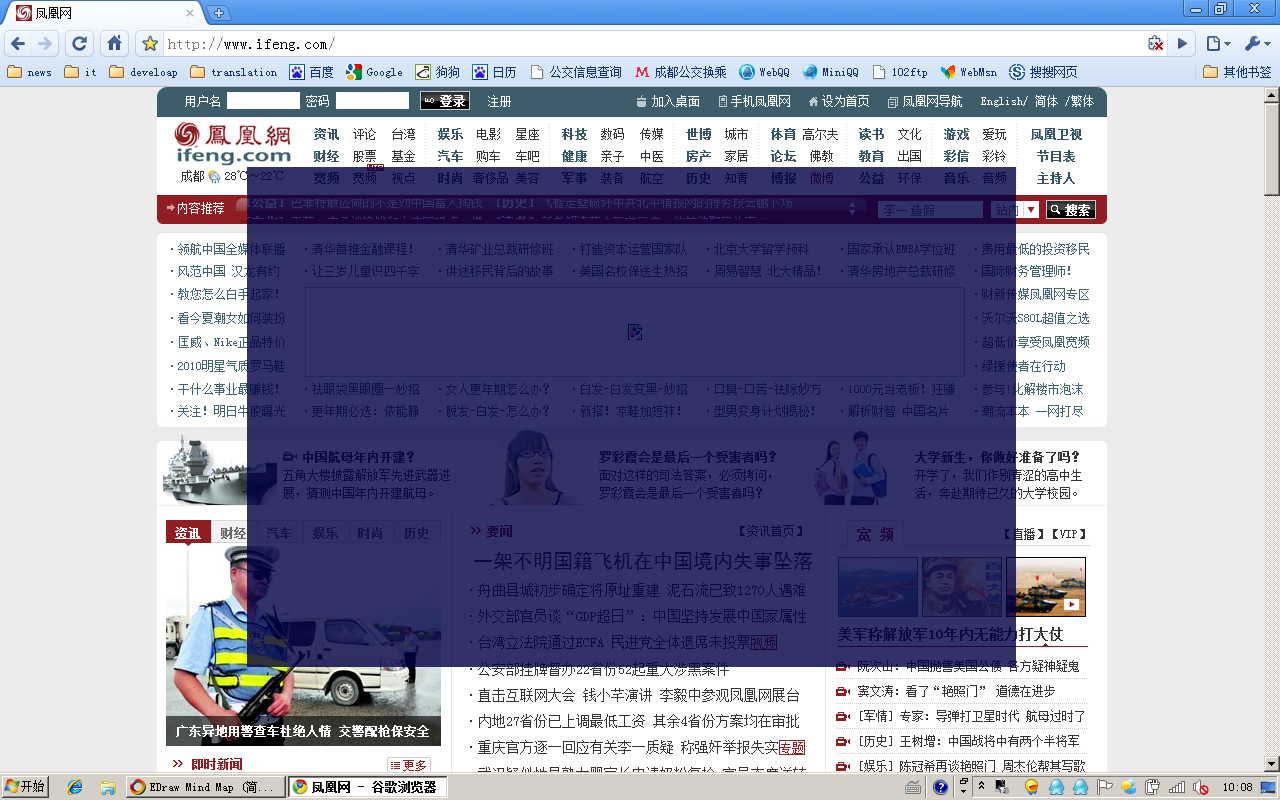Open the page menu dropdown in Chrome
Screen dimensions: 1280x800
pos(1217,44)
